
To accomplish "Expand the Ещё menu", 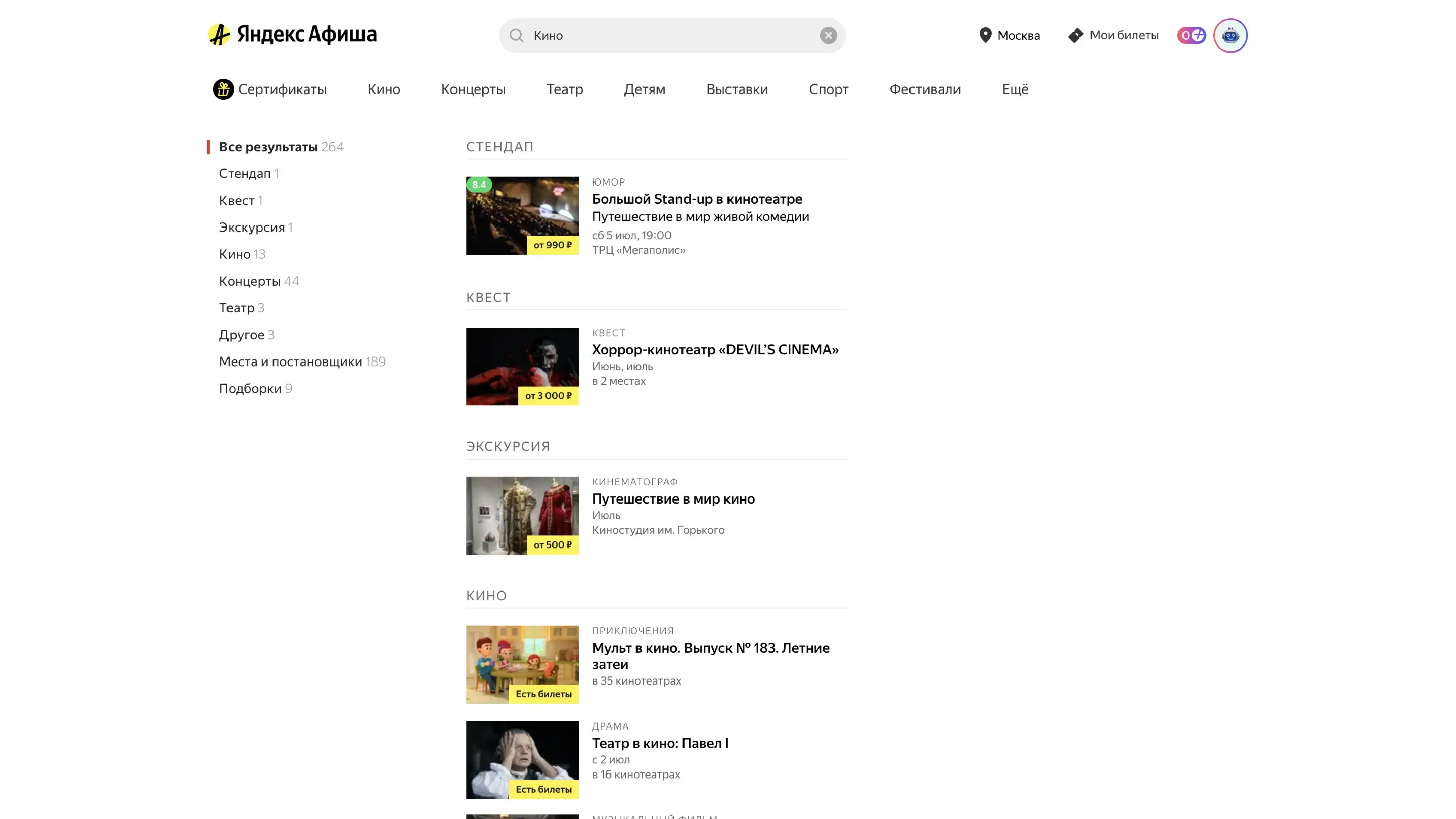I will pyautogui.click(x=1015, y=89).
